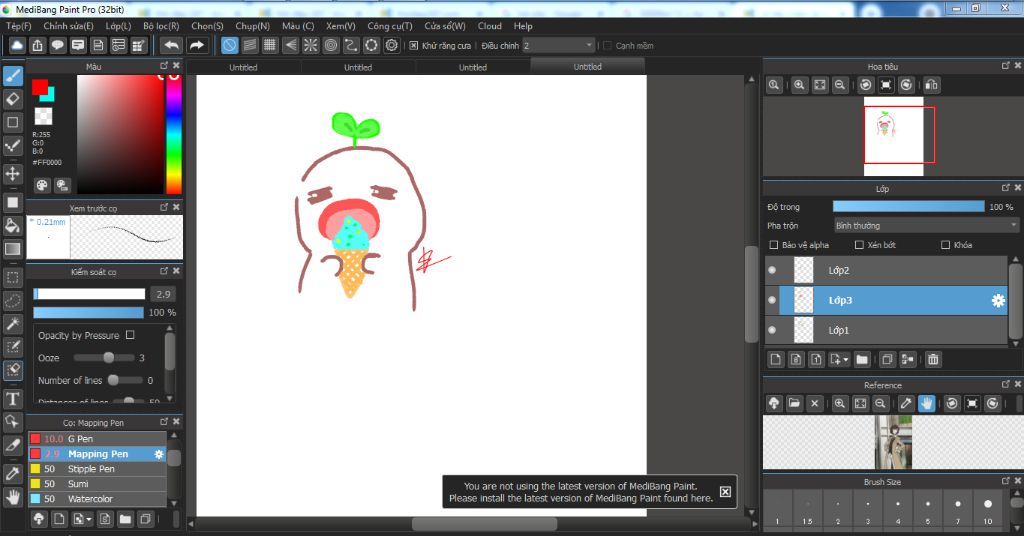1024x536 pixels.
Task: Enable Cạnh mềm checkbox
Action: point(607,46)
